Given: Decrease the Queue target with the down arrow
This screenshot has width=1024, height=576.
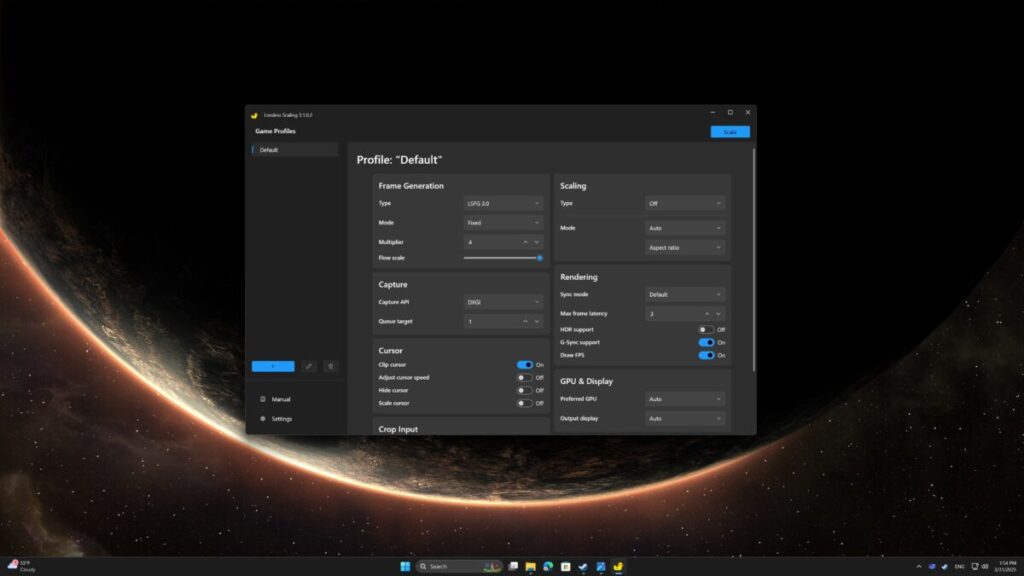Looking at the screenshot, I should (x=537, y=321).
